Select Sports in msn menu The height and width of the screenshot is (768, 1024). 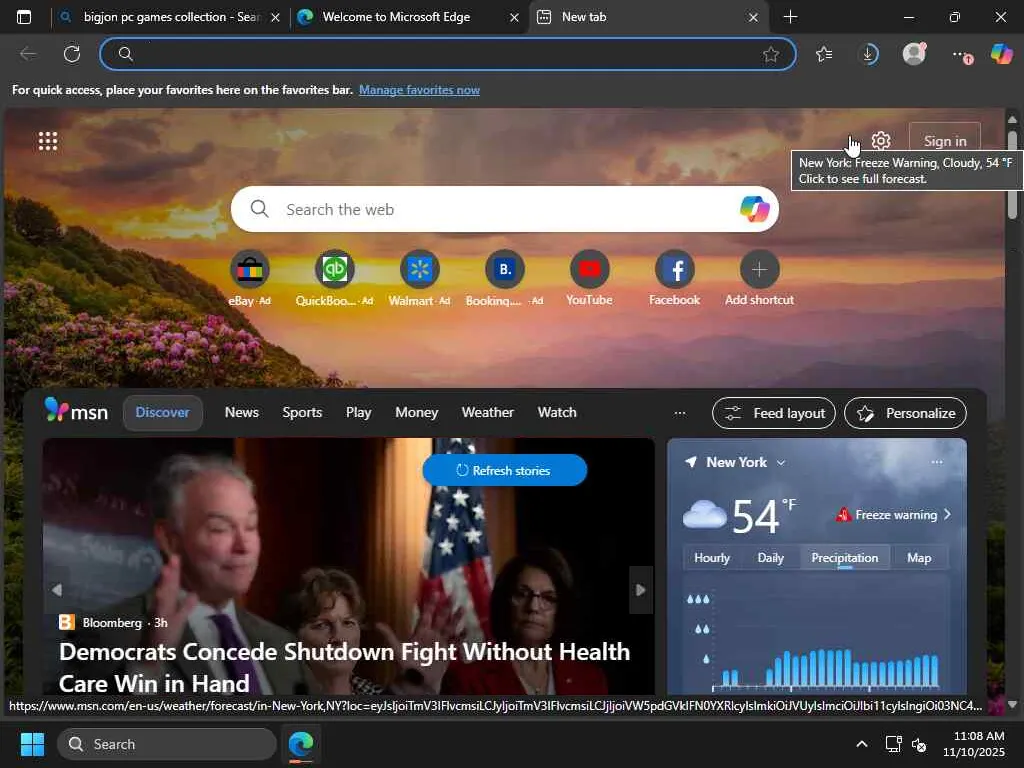click(302, 412)
